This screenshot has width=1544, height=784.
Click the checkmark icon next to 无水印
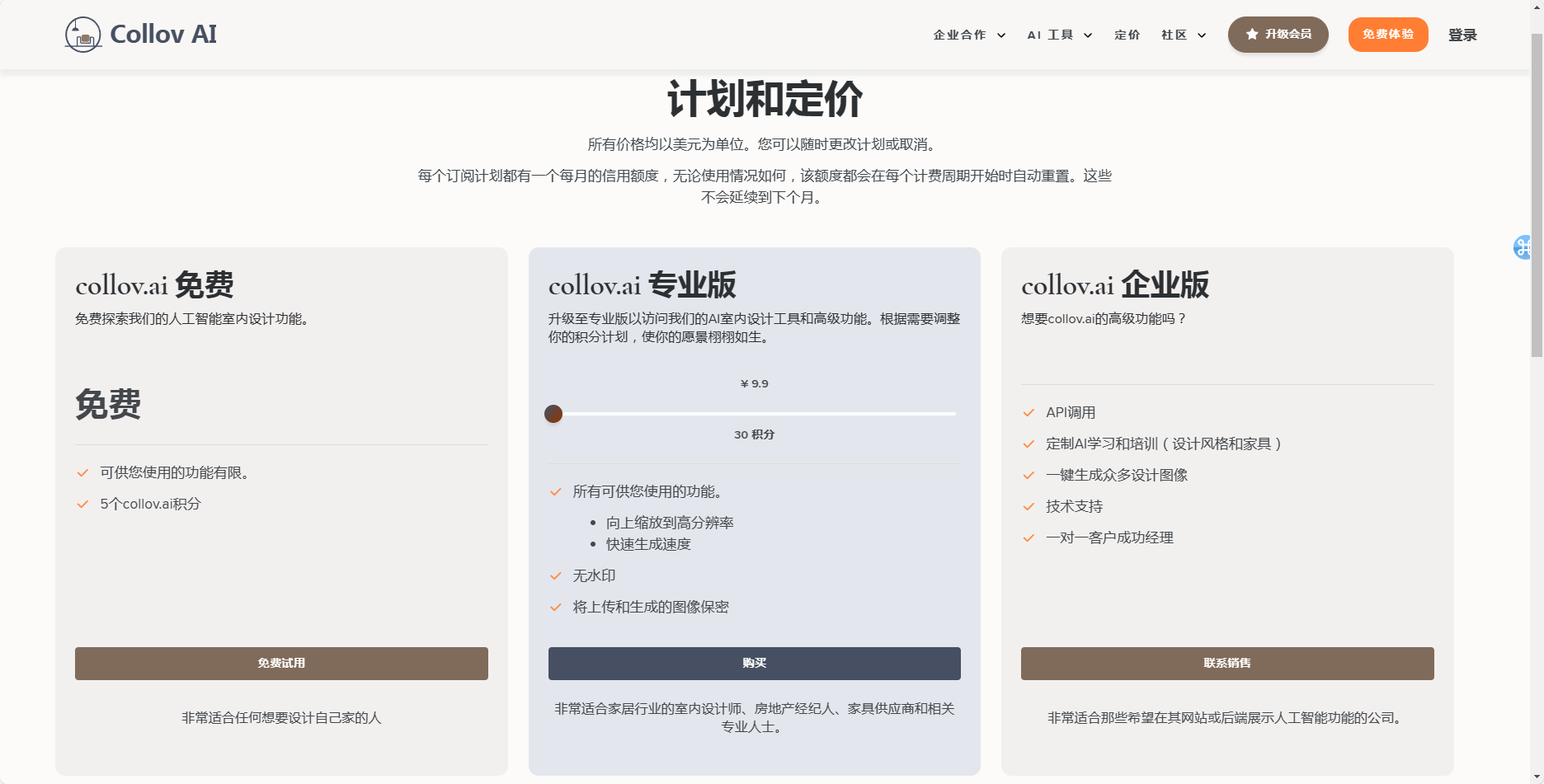556,576
